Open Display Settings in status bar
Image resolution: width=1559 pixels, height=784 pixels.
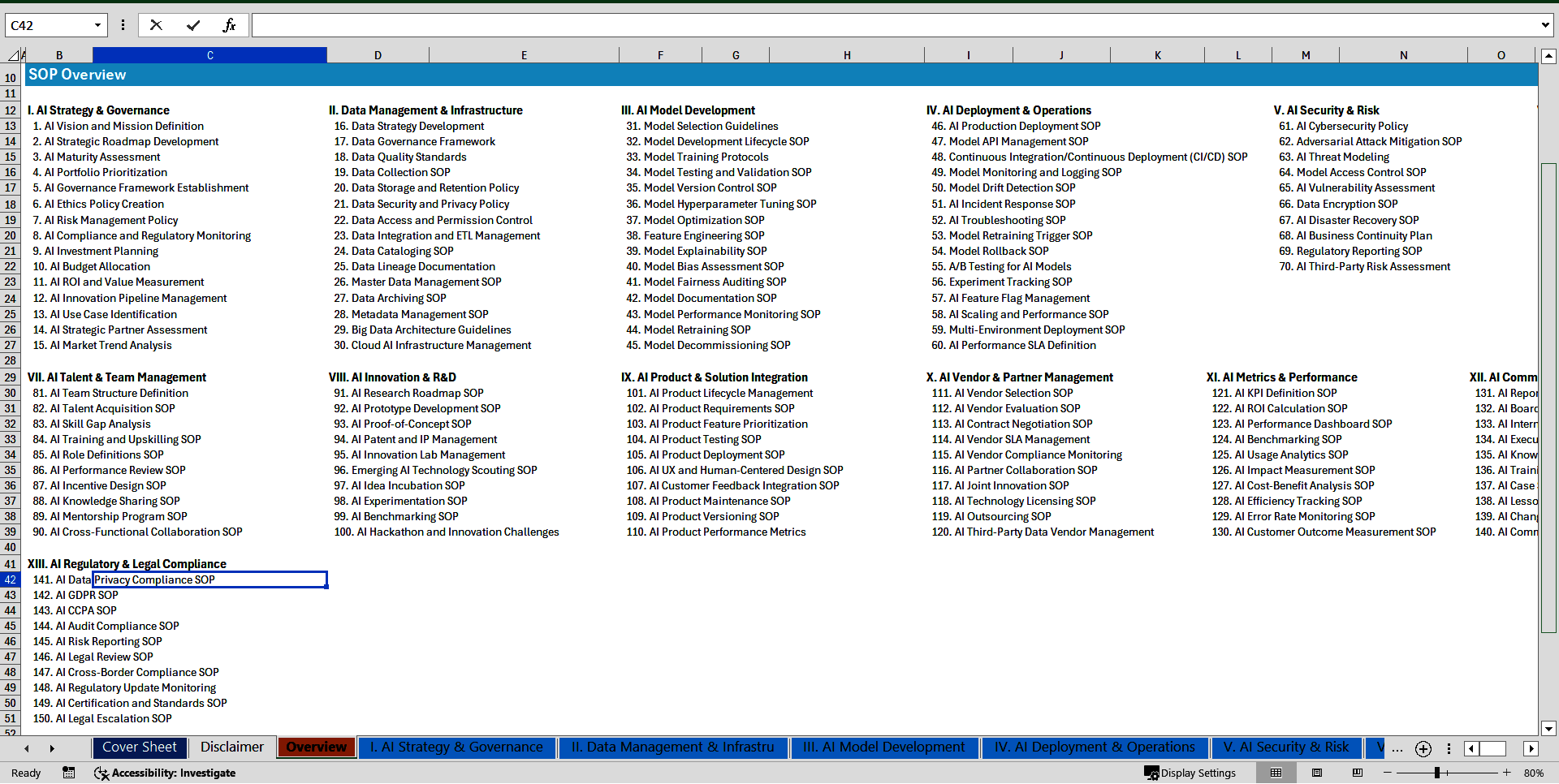point(1190,773)
